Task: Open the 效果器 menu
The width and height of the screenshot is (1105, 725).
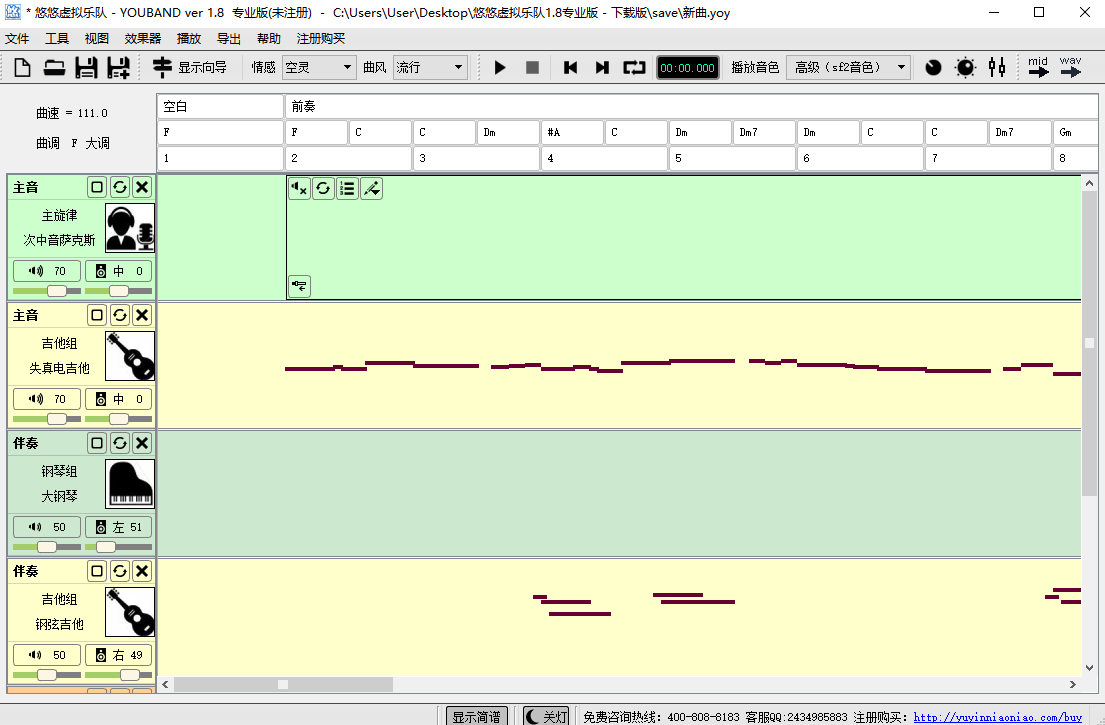Action: click(143, 39)
